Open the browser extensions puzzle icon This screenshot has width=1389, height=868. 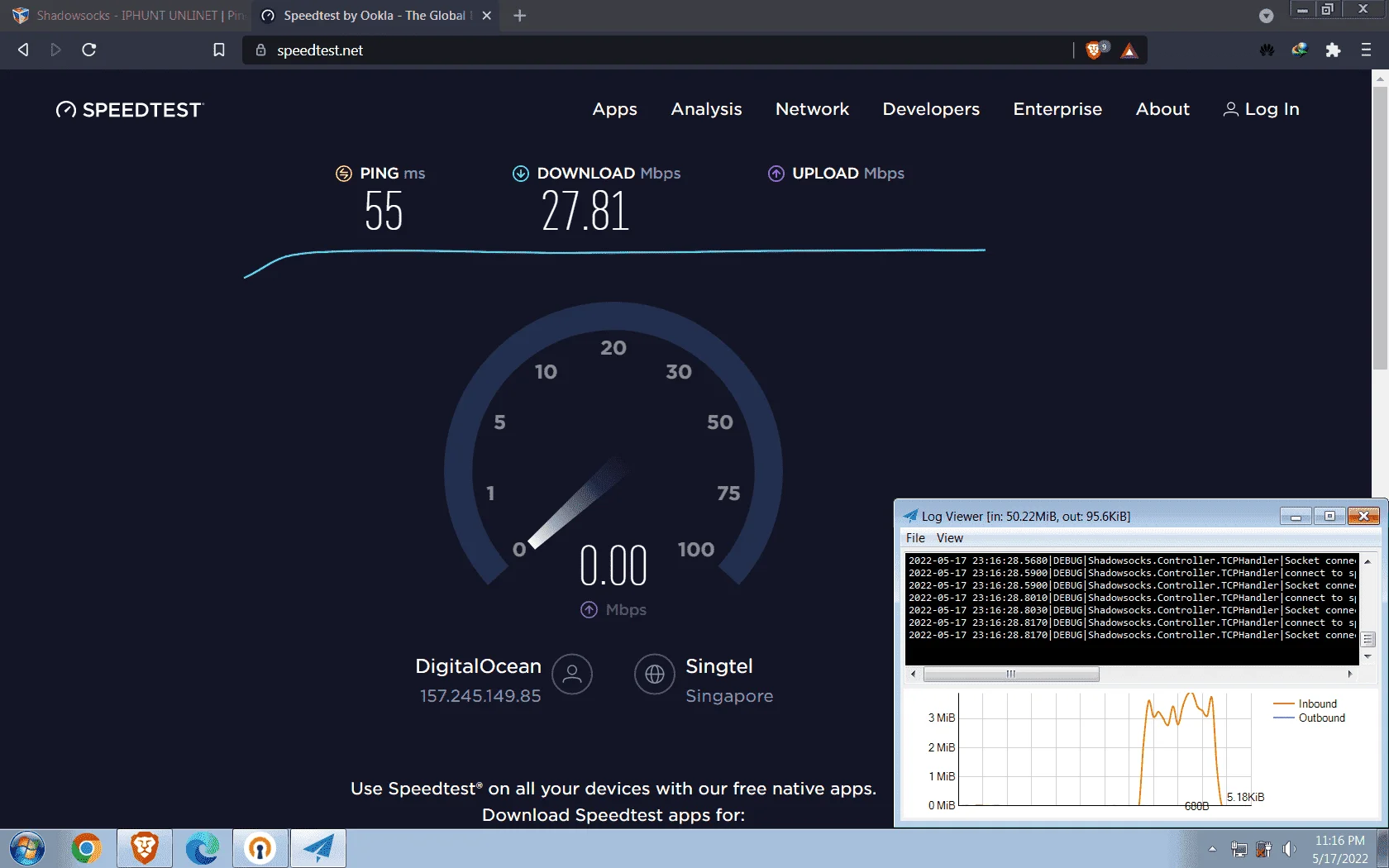point(1333,50)
